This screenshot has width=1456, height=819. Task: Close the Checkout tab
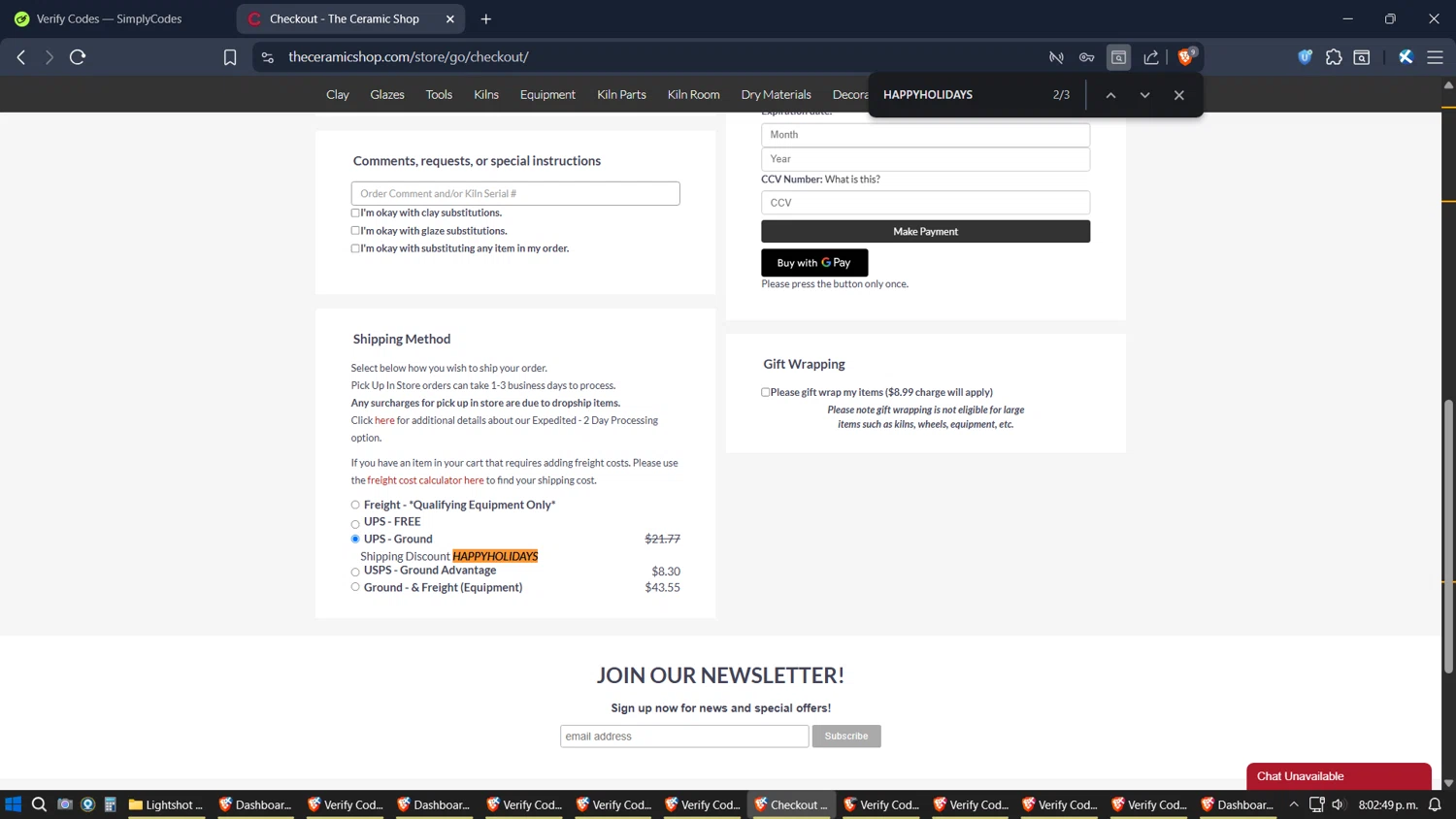450,18
